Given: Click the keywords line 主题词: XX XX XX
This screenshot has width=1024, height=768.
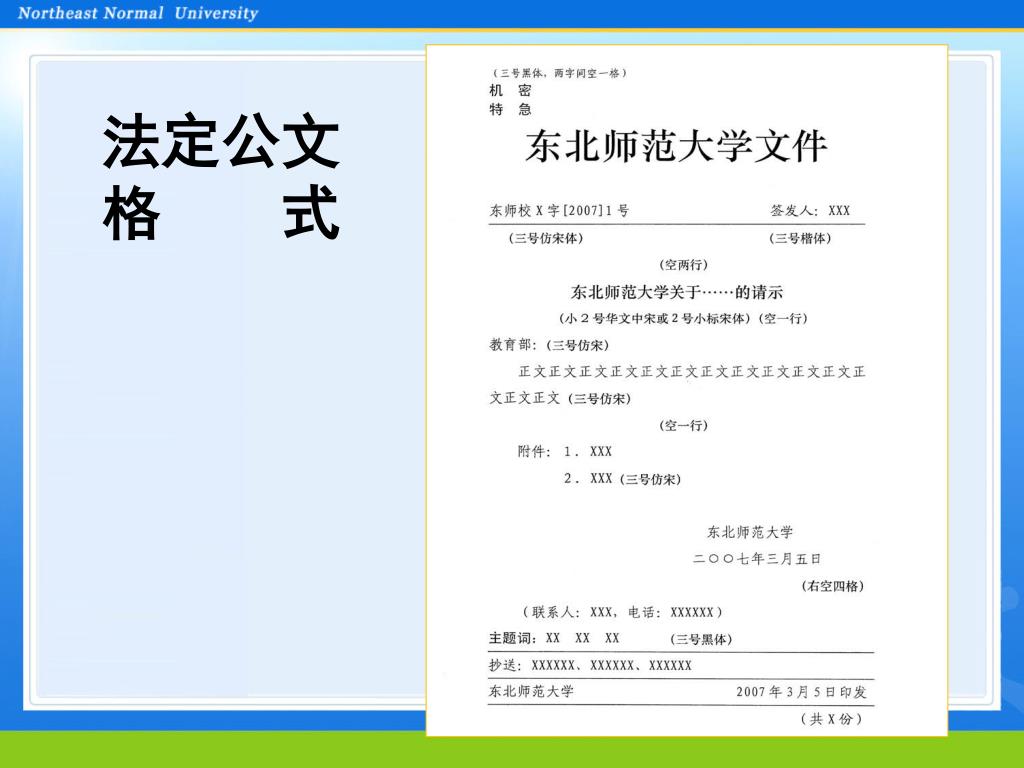Looking at the screenshot, I should point(554,638).
